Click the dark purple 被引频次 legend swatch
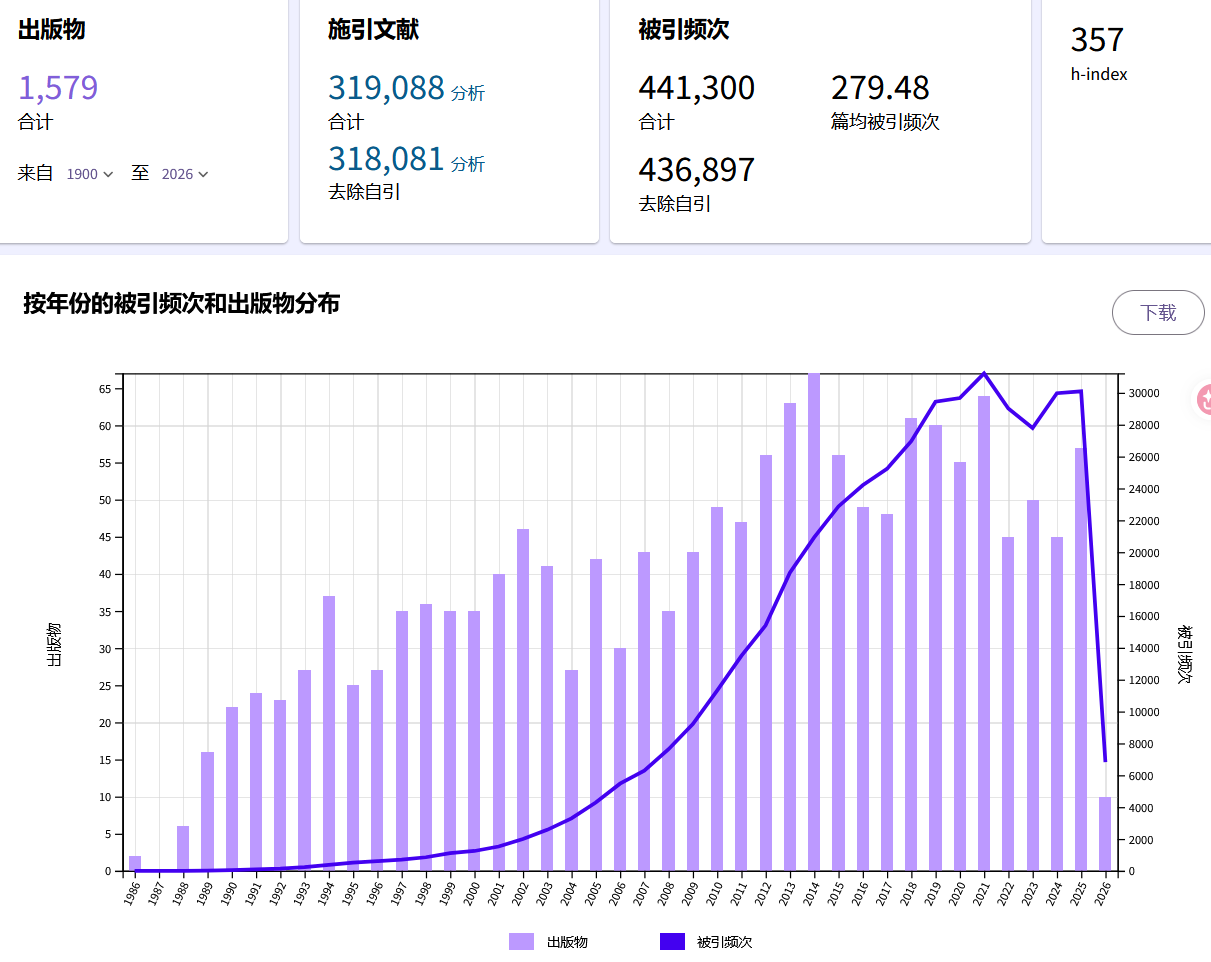Screen dimensions: 1211x962 (x=672, y=941)
